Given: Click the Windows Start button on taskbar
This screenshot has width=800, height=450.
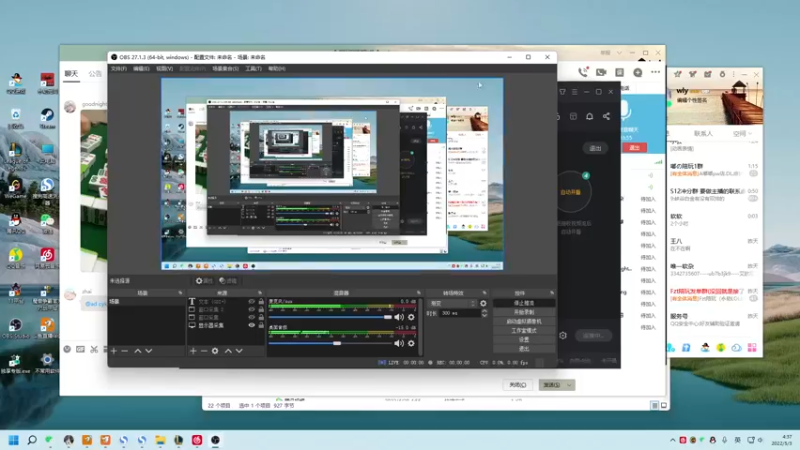Looking at the screenshot, I should (x=14, y=440).
